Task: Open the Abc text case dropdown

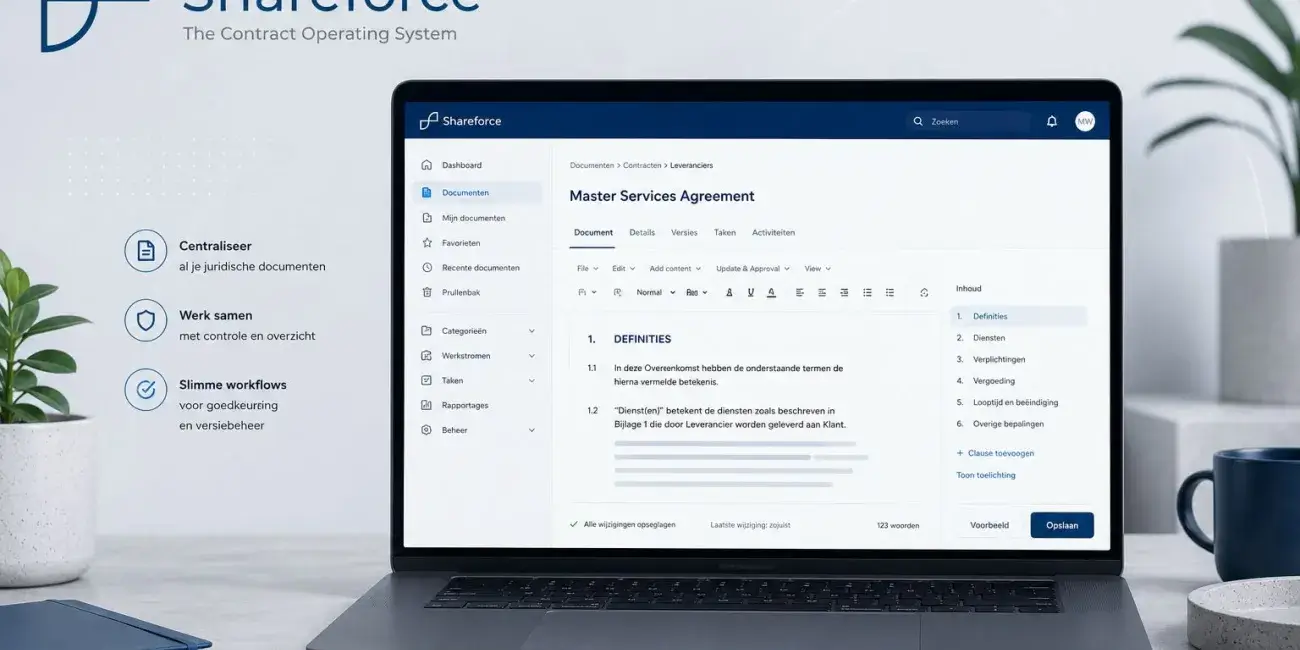Action: (x=697, y=292)
